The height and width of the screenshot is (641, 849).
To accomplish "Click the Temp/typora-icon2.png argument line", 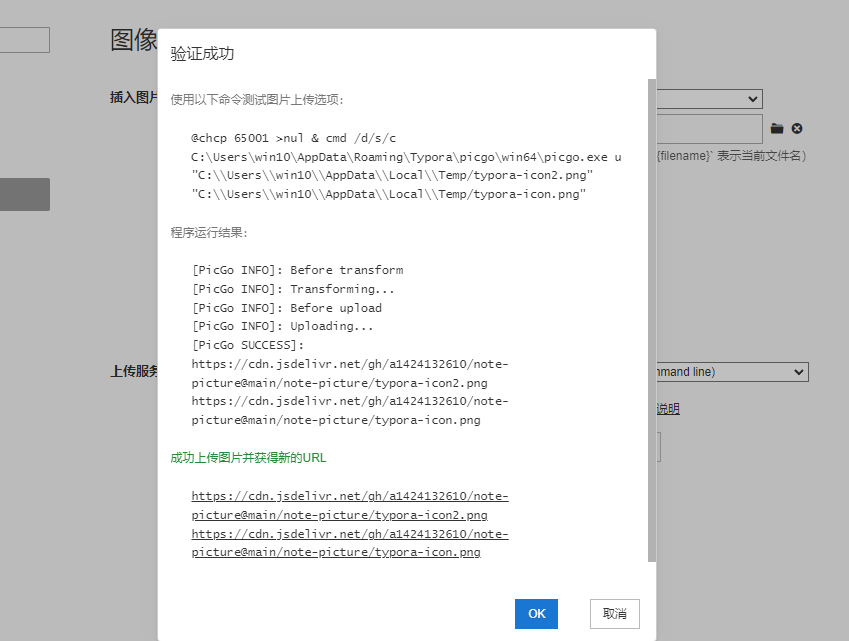I will [392, 175].
